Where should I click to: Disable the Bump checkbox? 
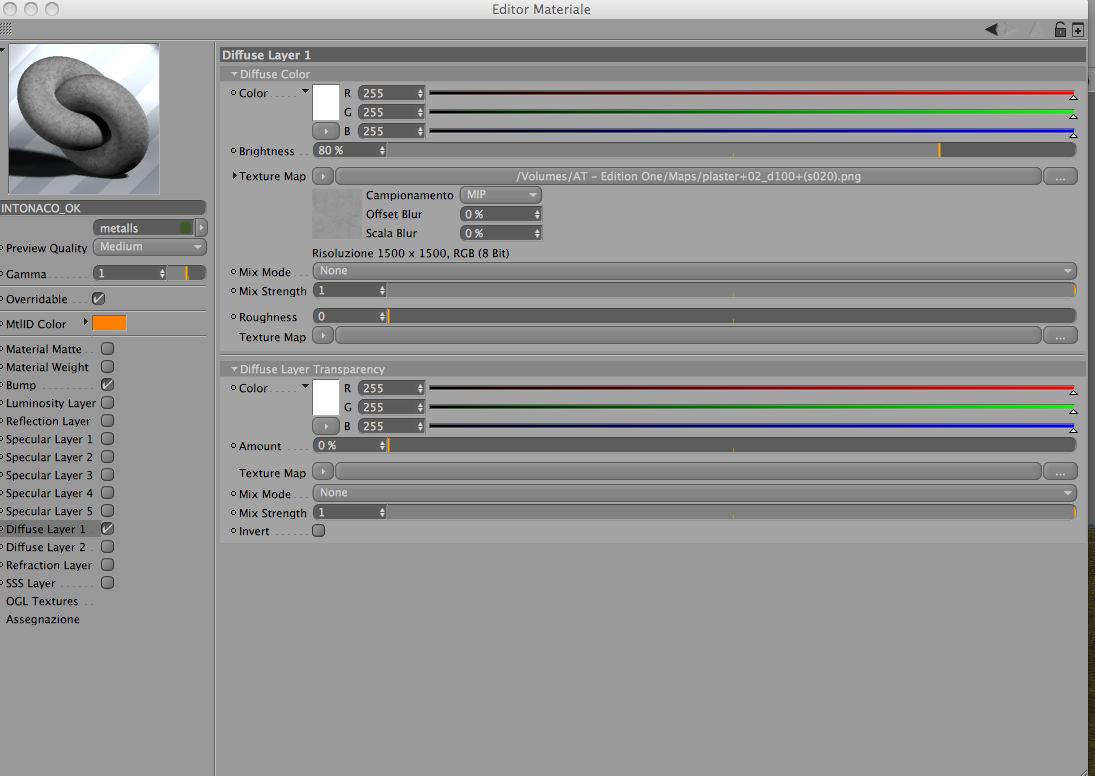coord(108,384)
